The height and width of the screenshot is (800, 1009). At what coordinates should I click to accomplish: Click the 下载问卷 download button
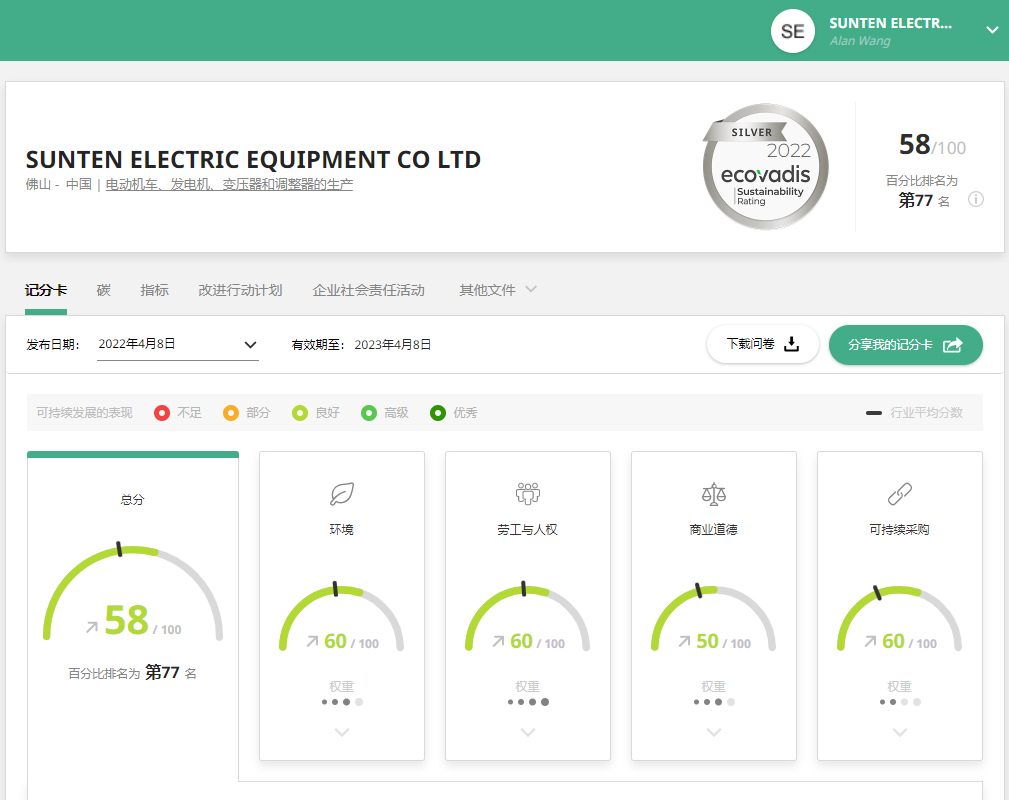pos(762,344)
